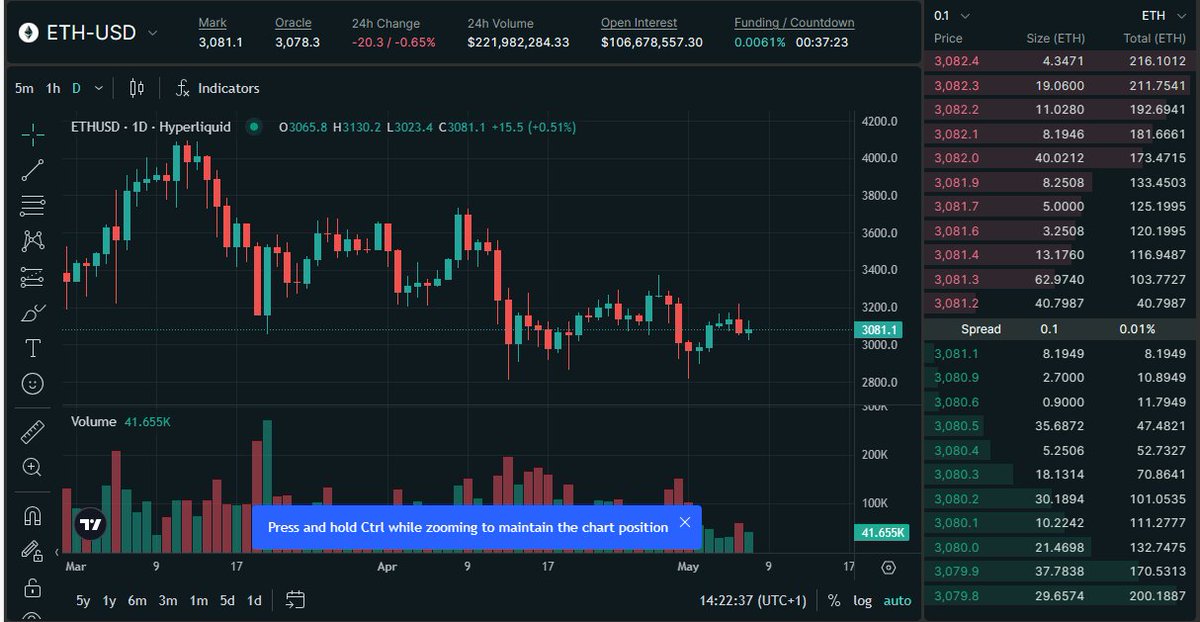Image resolution: width=1200 pixels, height=622 pixels.
Task: Select ask price 3,081.3 in order book
Action: click(x=956, y=279)
